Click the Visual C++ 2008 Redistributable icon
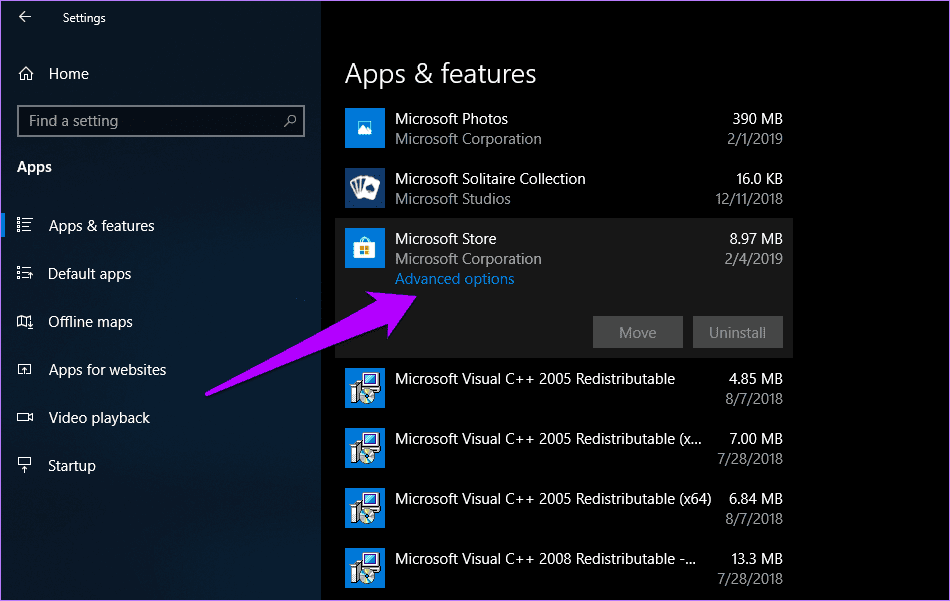 click(x=365, y=568)
